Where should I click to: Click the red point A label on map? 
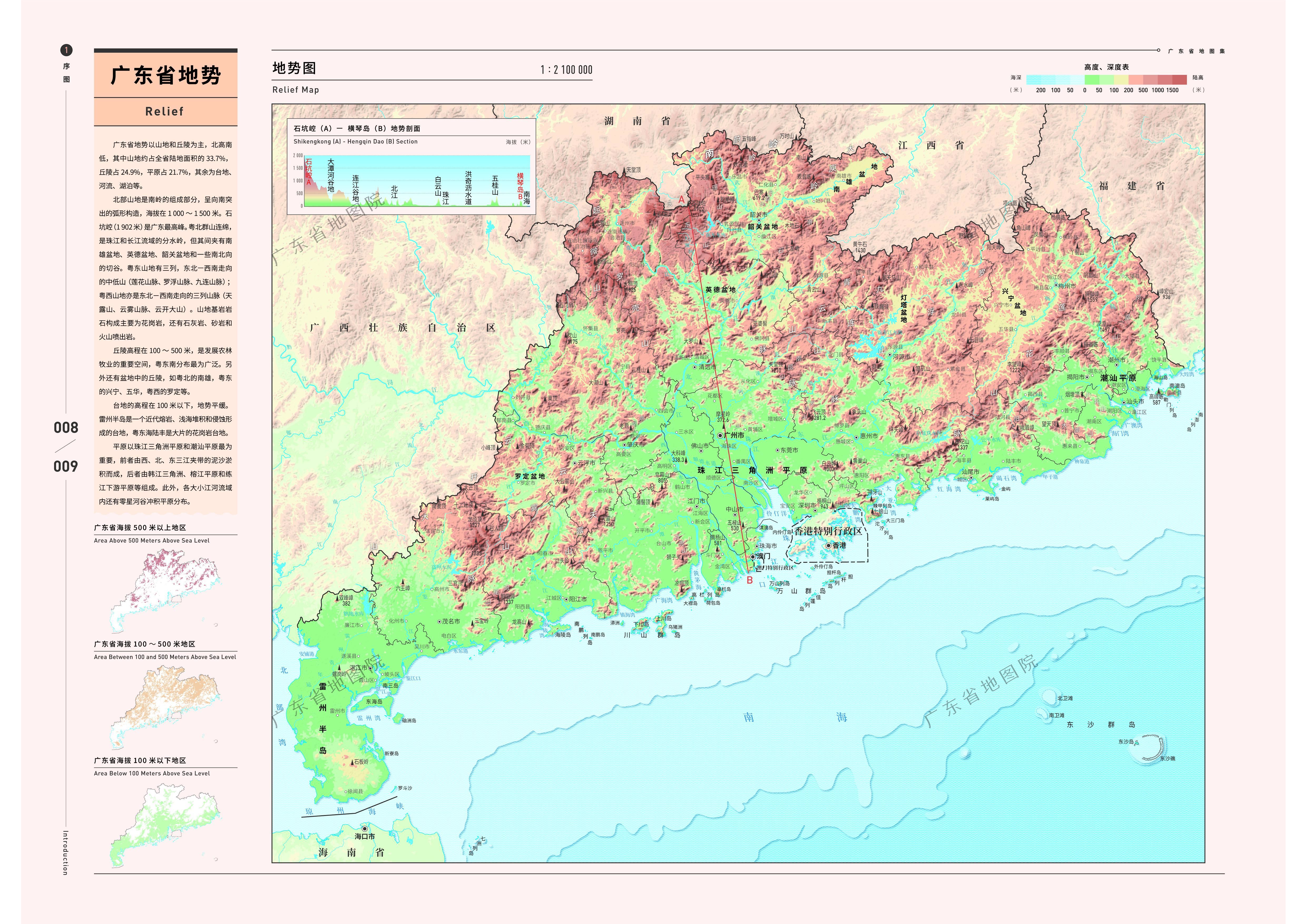[681, 200]
